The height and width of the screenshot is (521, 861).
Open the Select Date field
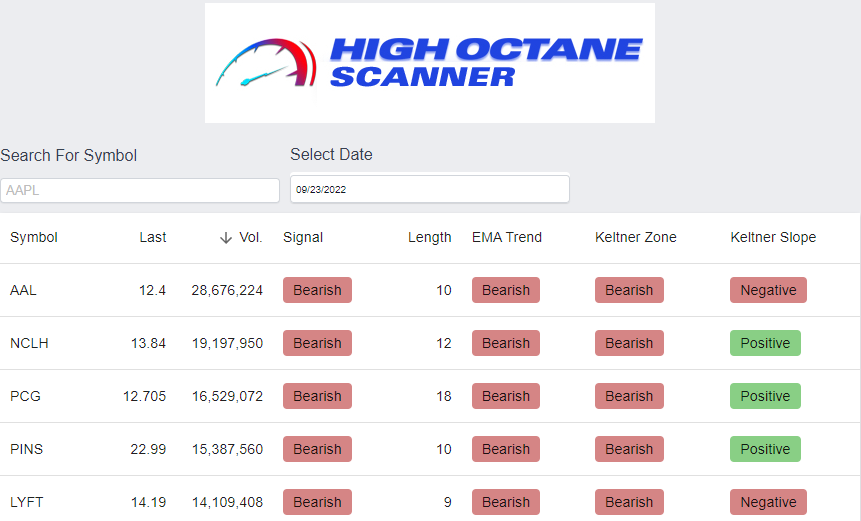[x=429, y=189]
